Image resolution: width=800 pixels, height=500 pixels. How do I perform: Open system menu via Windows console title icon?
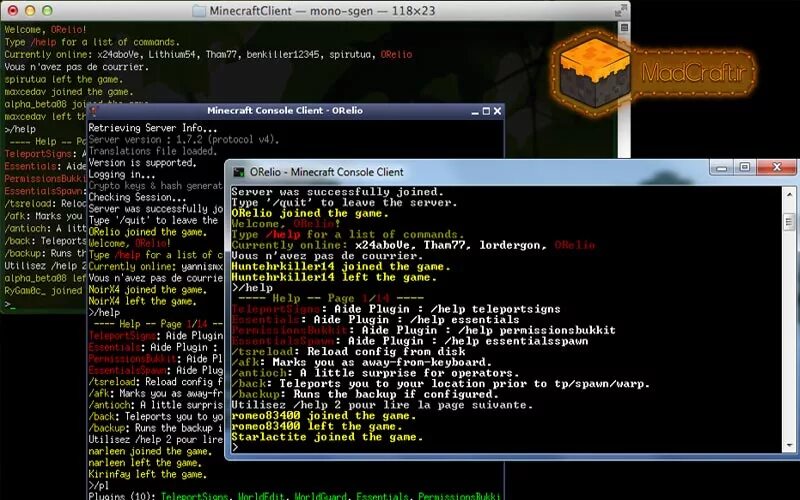[238, 172]
